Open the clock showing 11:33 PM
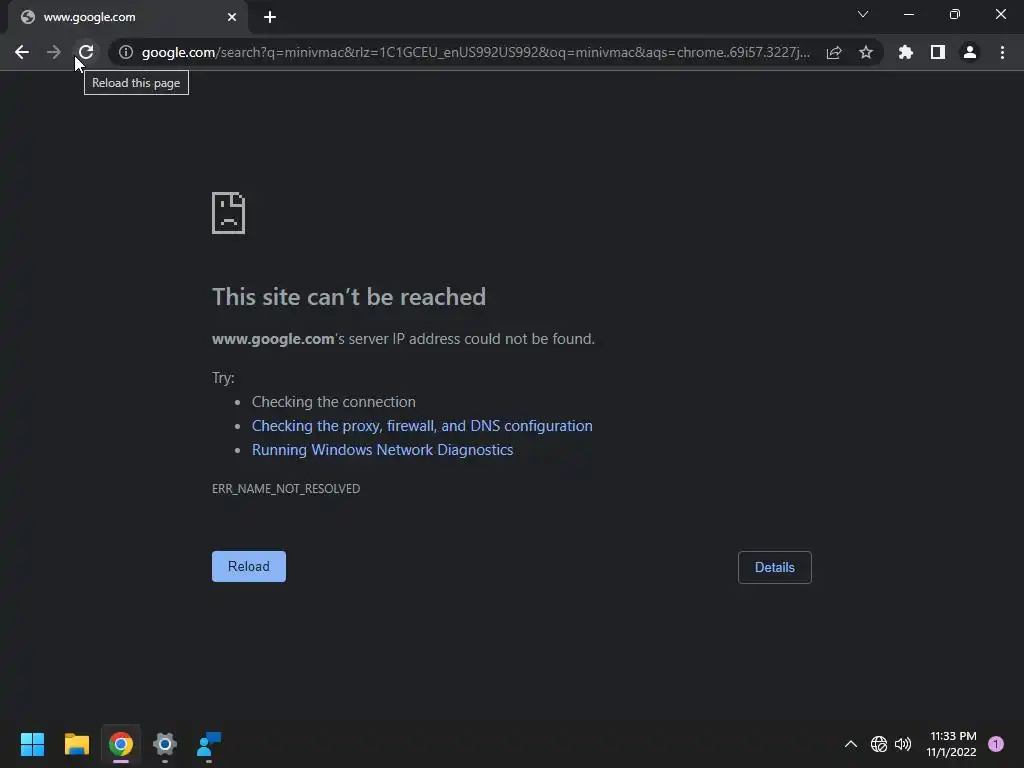This screenshot has height=768, width=1024. coord(952,744)
